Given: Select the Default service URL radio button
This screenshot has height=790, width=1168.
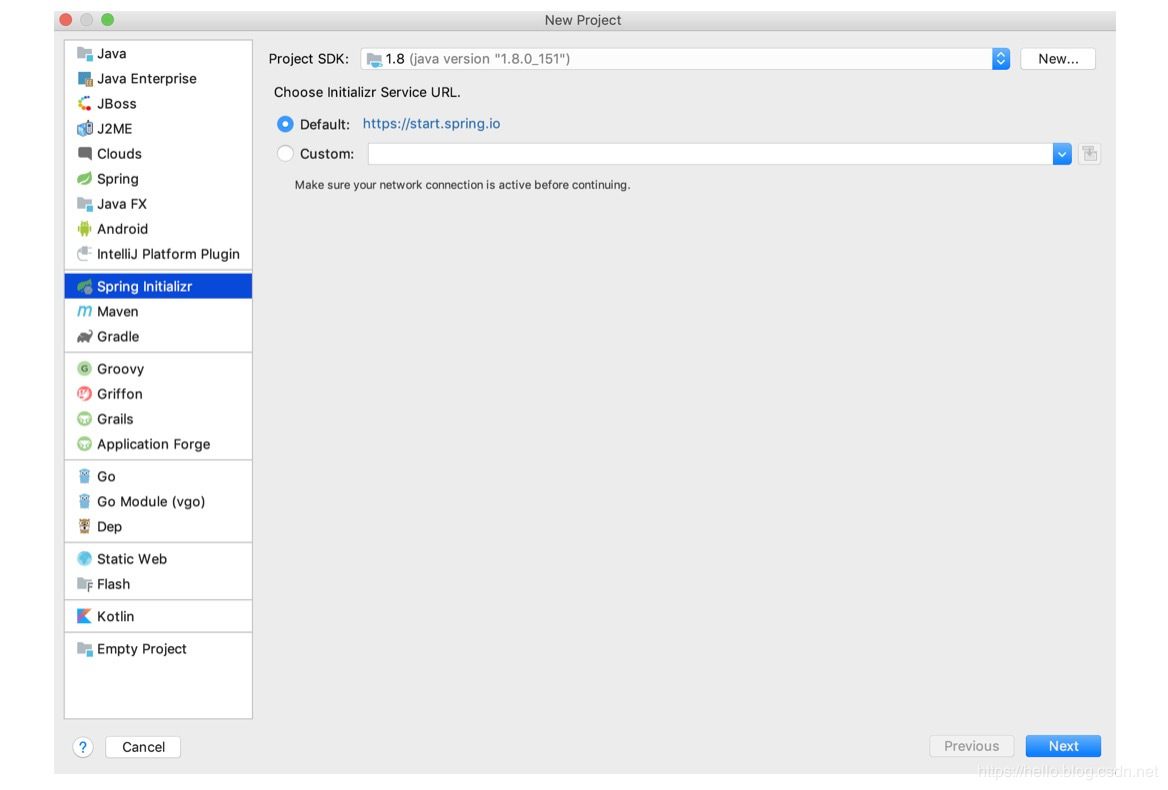Looking at the screenshot, I should point(285,124).
